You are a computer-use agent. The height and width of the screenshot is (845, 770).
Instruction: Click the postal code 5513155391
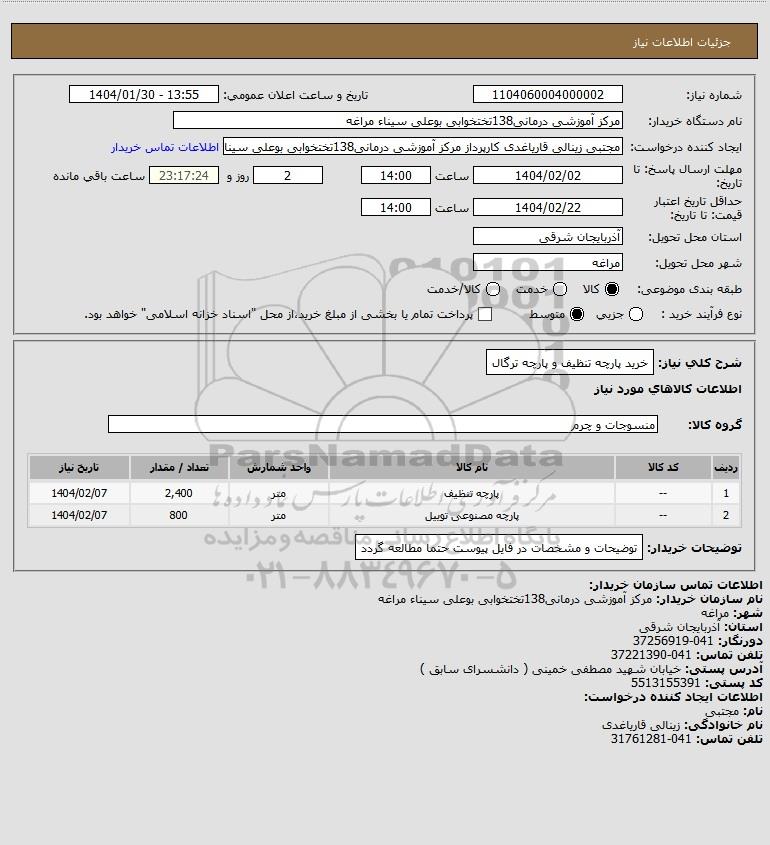tap(665, 683)
